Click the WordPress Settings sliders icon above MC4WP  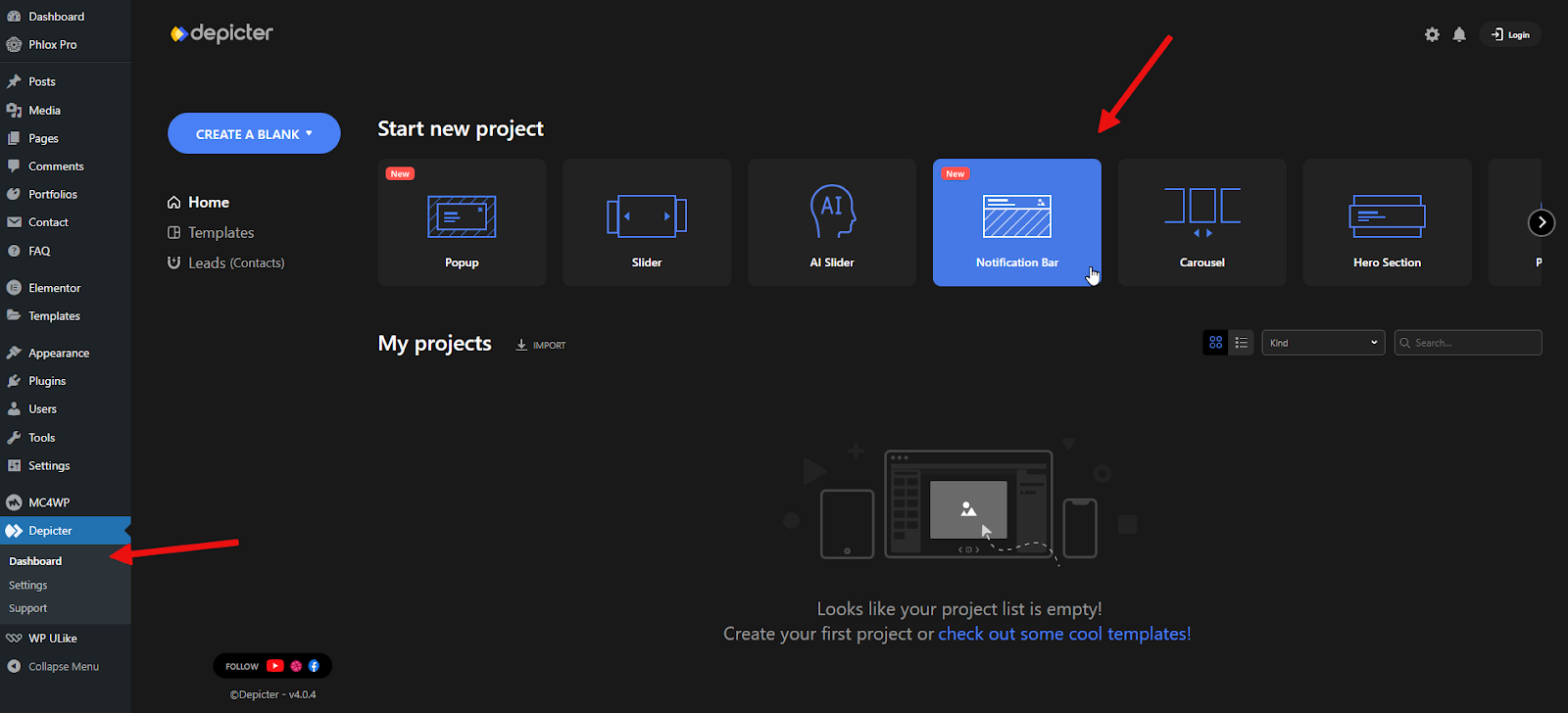click(14, 466)
